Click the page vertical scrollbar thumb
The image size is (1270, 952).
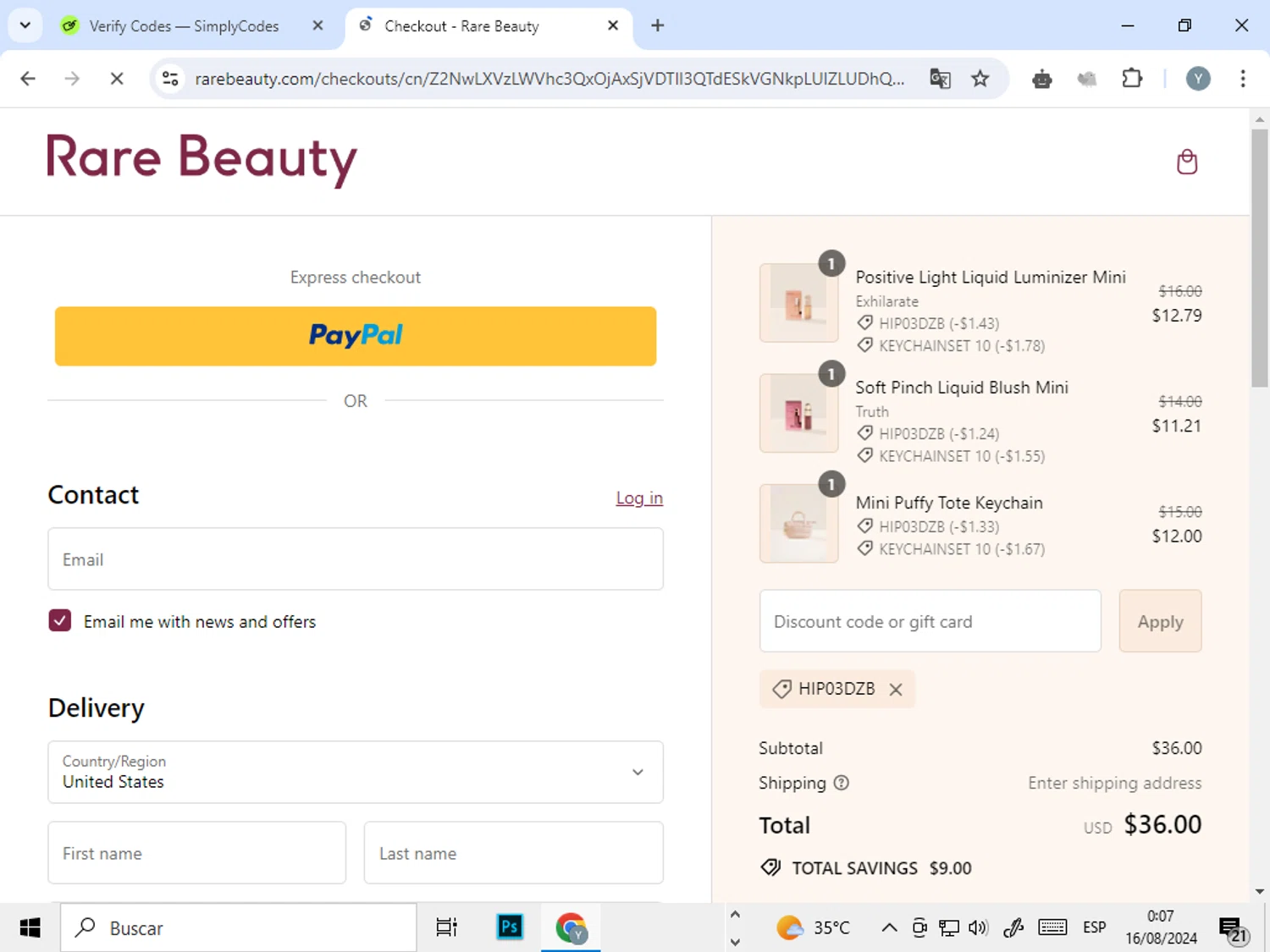1260,258
